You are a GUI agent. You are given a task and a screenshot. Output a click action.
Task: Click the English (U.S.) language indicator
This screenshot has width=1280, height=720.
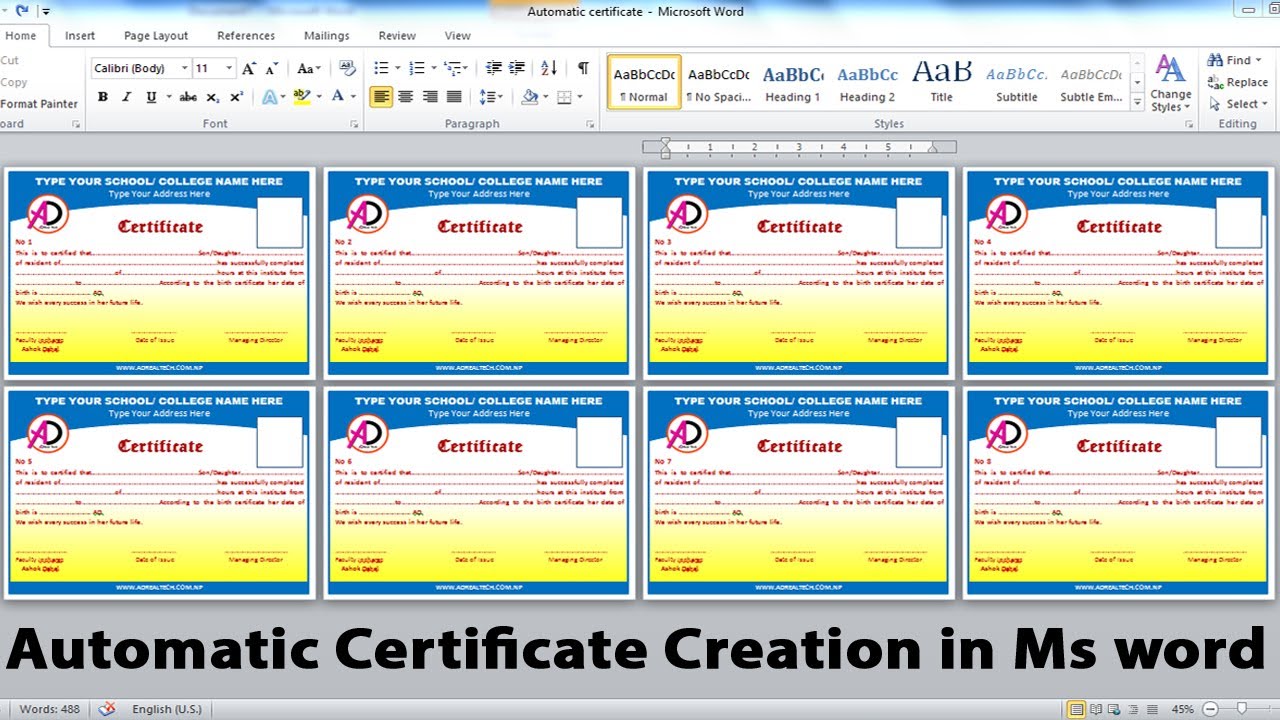[x=167, y=709]
